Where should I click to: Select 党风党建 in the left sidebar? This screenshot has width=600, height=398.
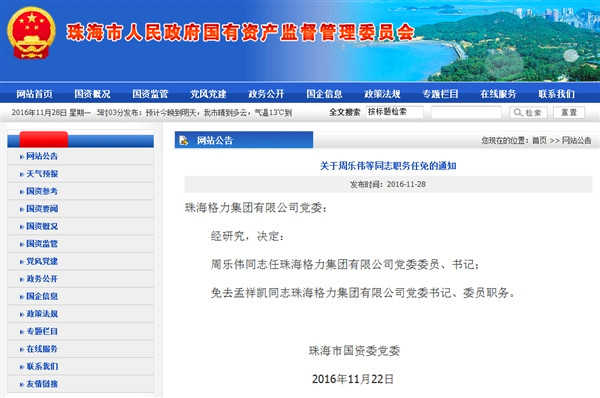coord(42,261)
